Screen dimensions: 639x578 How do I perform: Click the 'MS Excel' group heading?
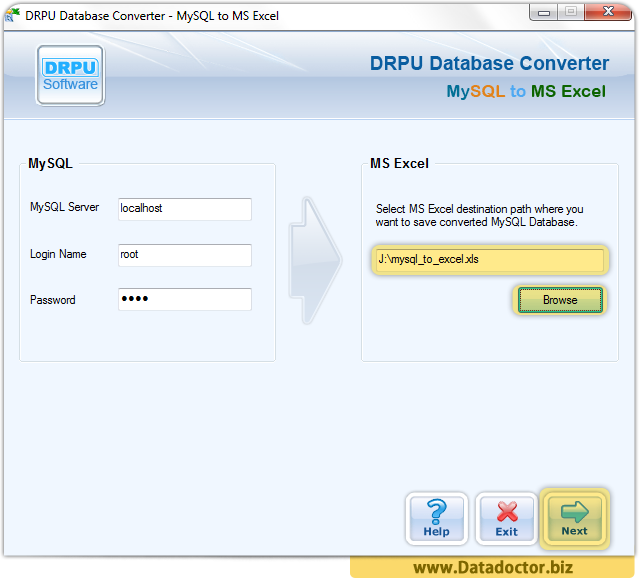(x=399, y=163)
